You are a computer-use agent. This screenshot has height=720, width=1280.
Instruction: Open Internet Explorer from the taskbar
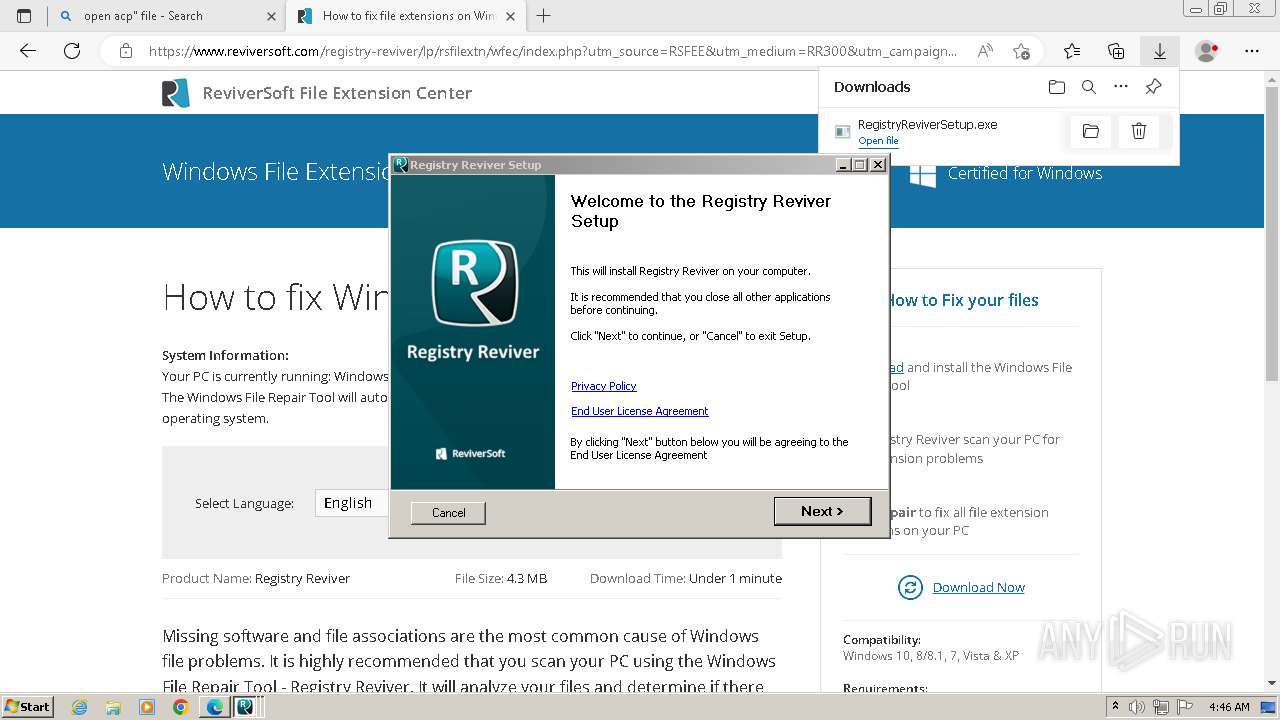point(80,707)
